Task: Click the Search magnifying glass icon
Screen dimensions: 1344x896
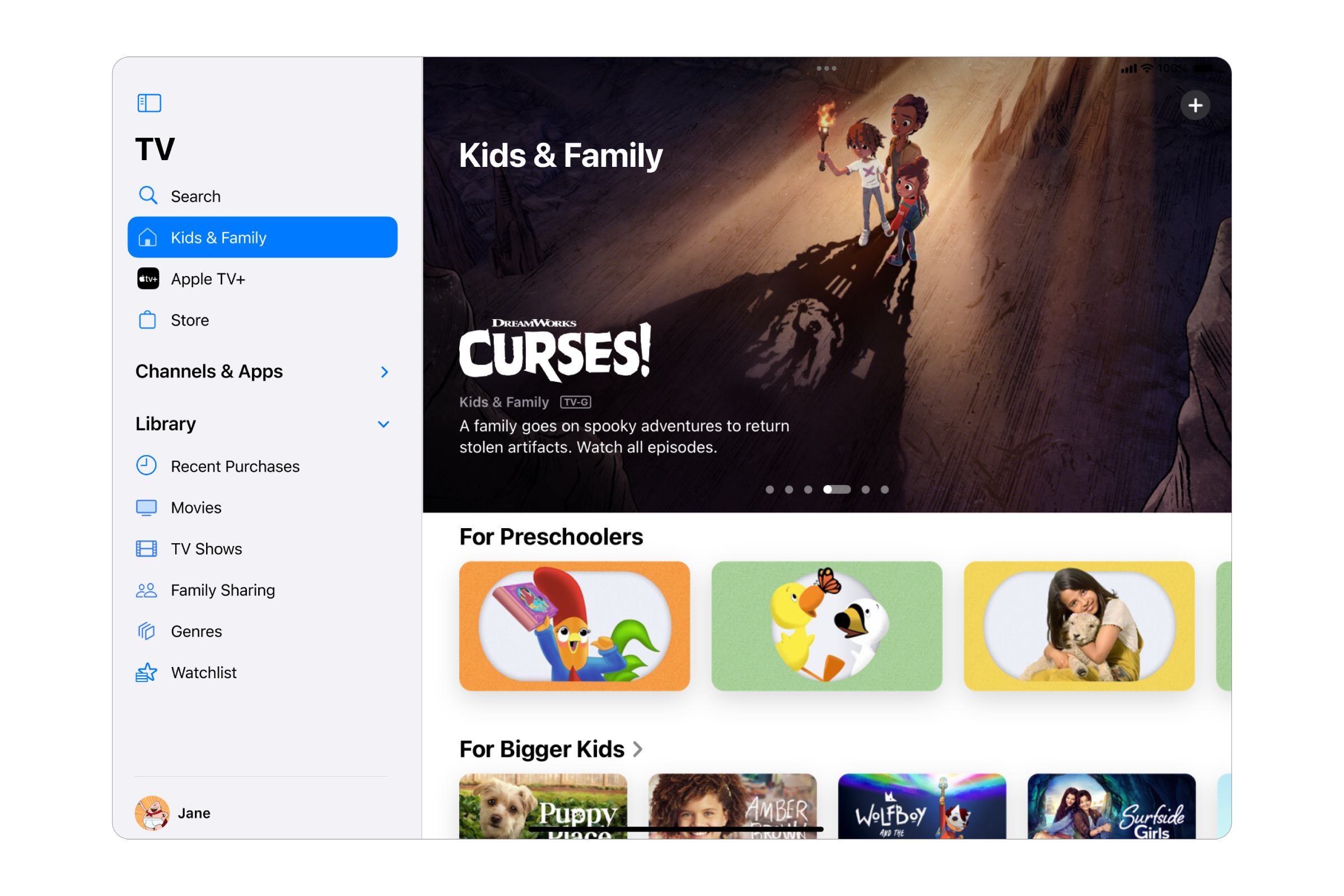Action: tap(148, 195)
